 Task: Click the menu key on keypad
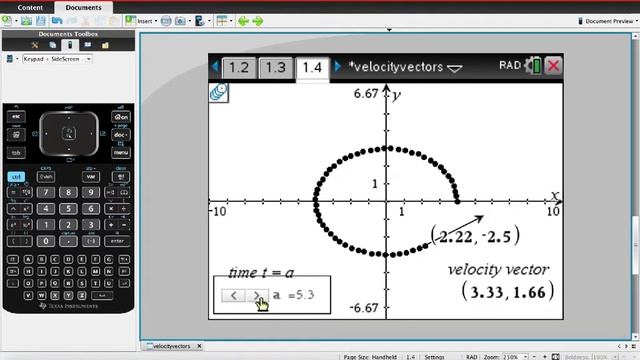pyautogui.click(x=121, y=153)
